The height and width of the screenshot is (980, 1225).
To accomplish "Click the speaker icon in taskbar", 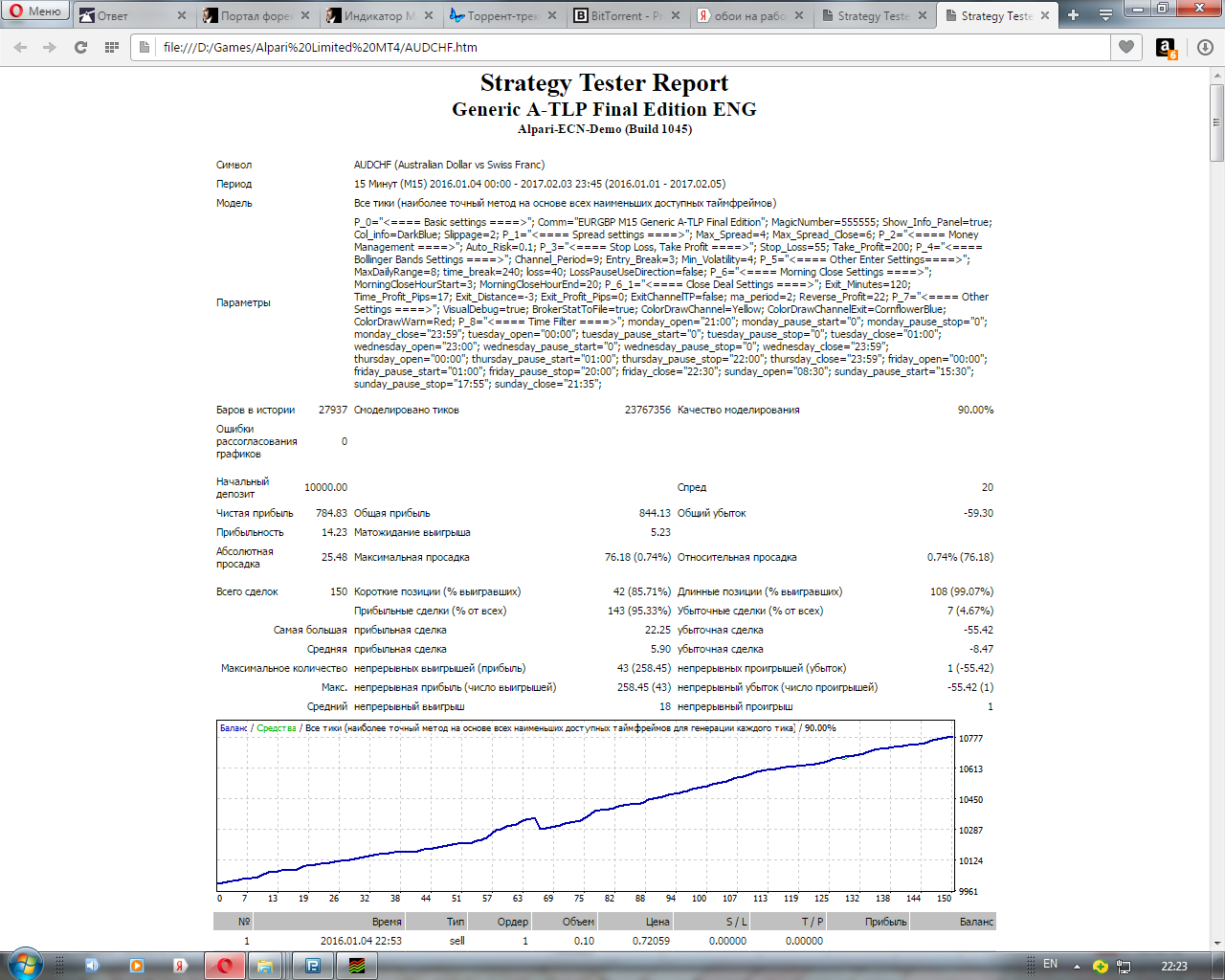I will [92, 966].
